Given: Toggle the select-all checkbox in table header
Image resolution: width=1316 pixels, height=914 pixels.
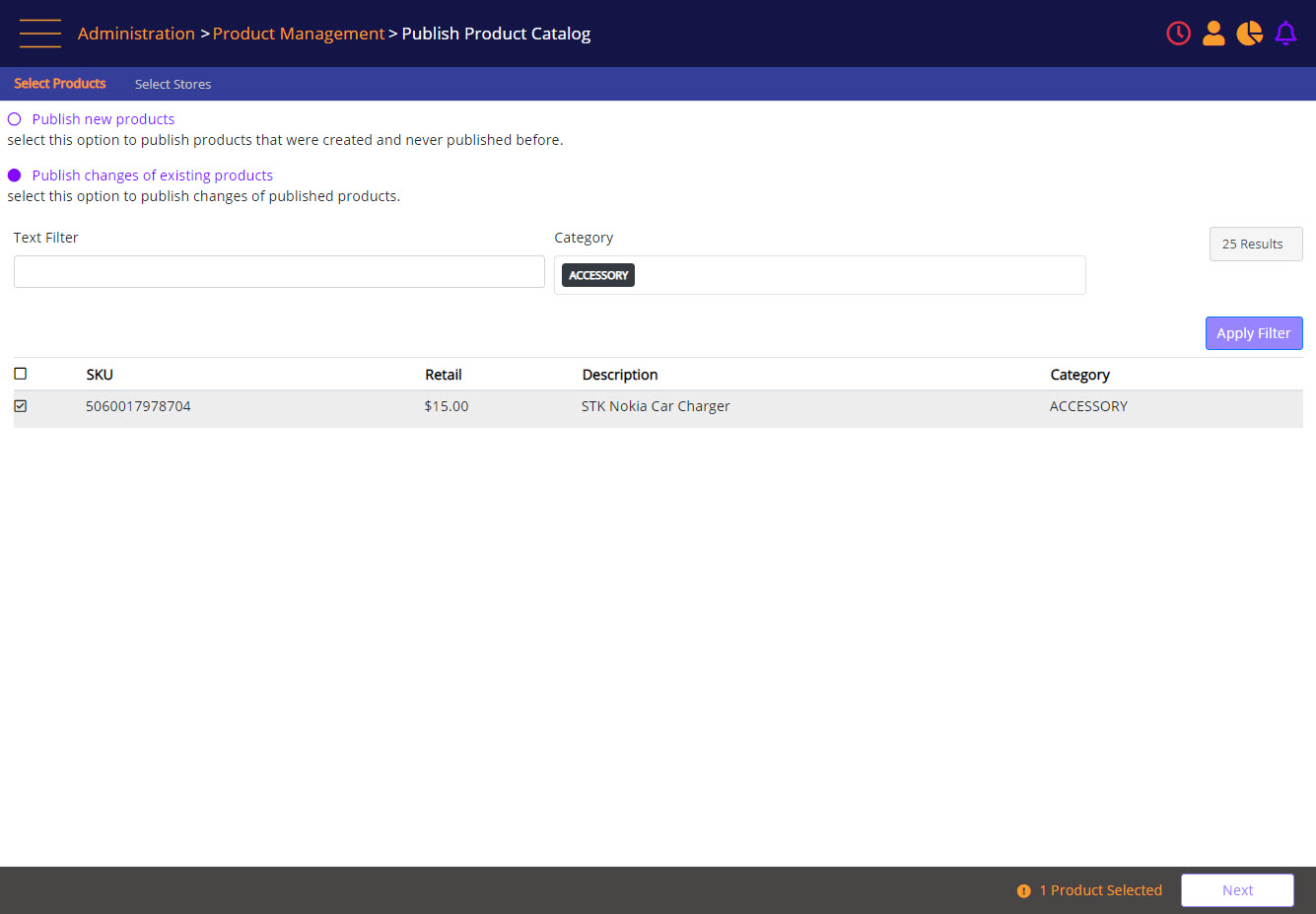Looking at the screenshot, I should 21,374.
